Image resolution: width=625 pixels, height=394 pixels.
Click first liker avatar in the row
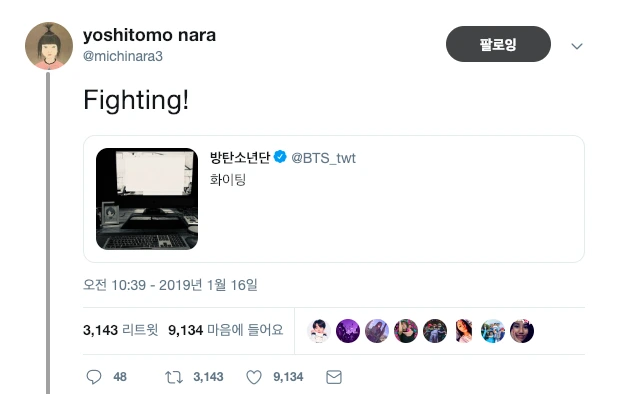[x=319, y=331]
